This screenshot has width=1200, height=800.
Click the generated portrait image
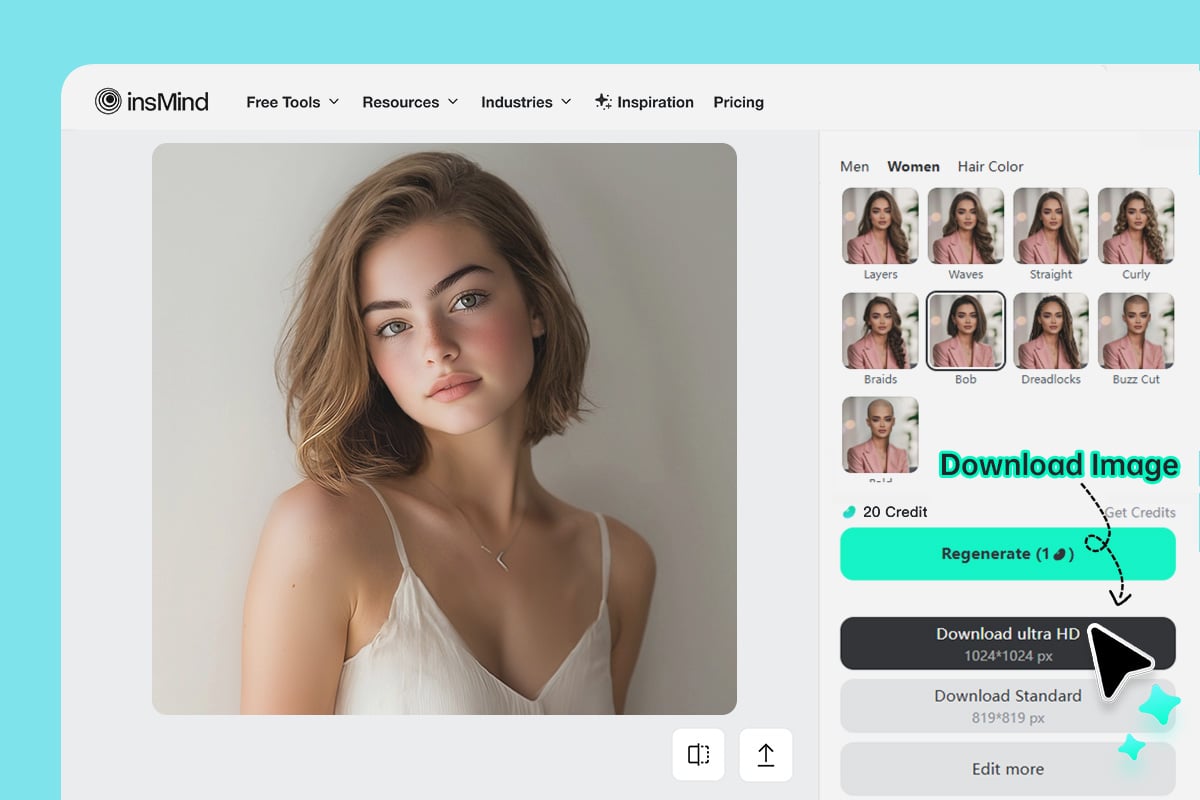point(444,429)
